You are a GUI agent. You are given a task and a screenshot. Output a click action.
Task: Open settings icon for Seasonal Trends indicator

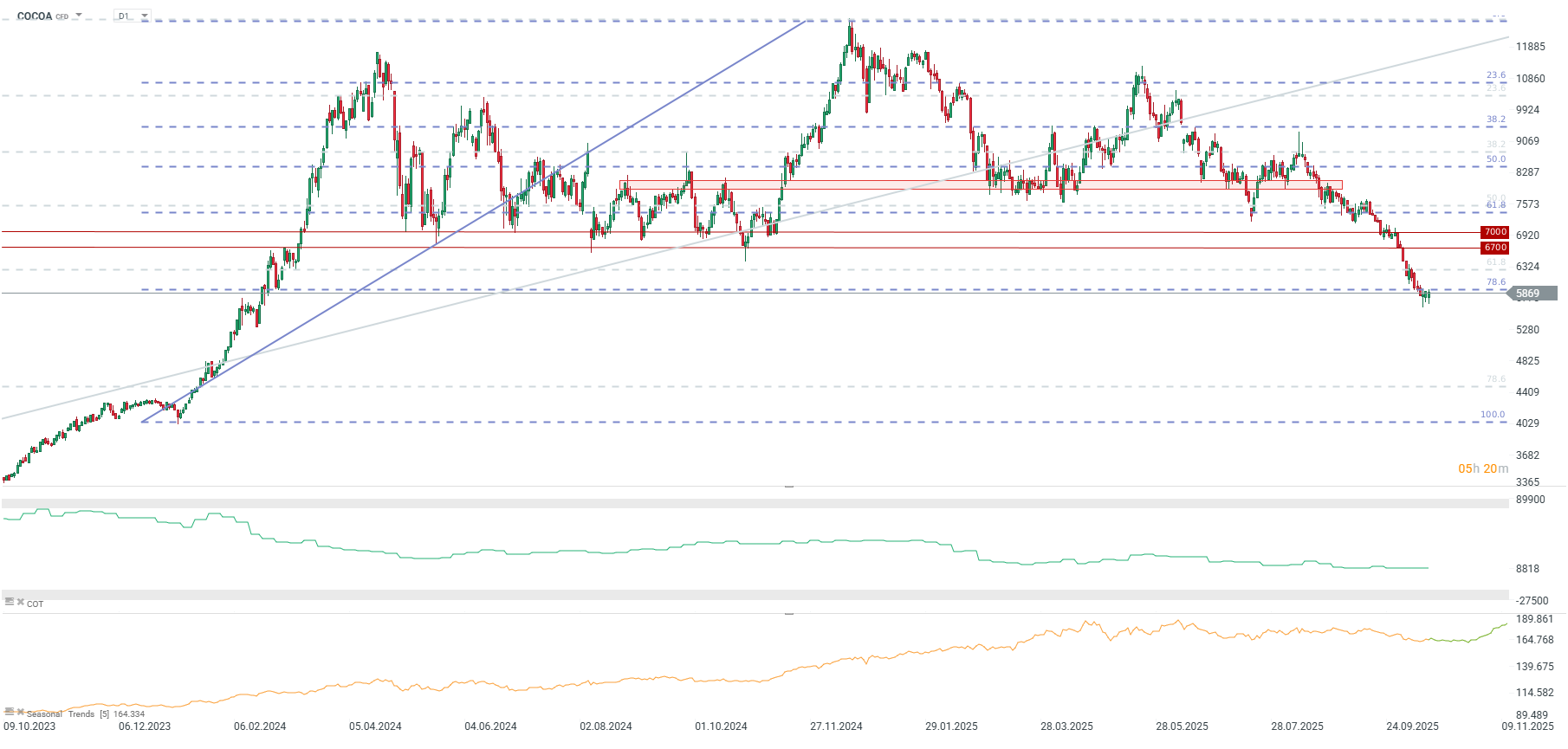tap(9, 712)
